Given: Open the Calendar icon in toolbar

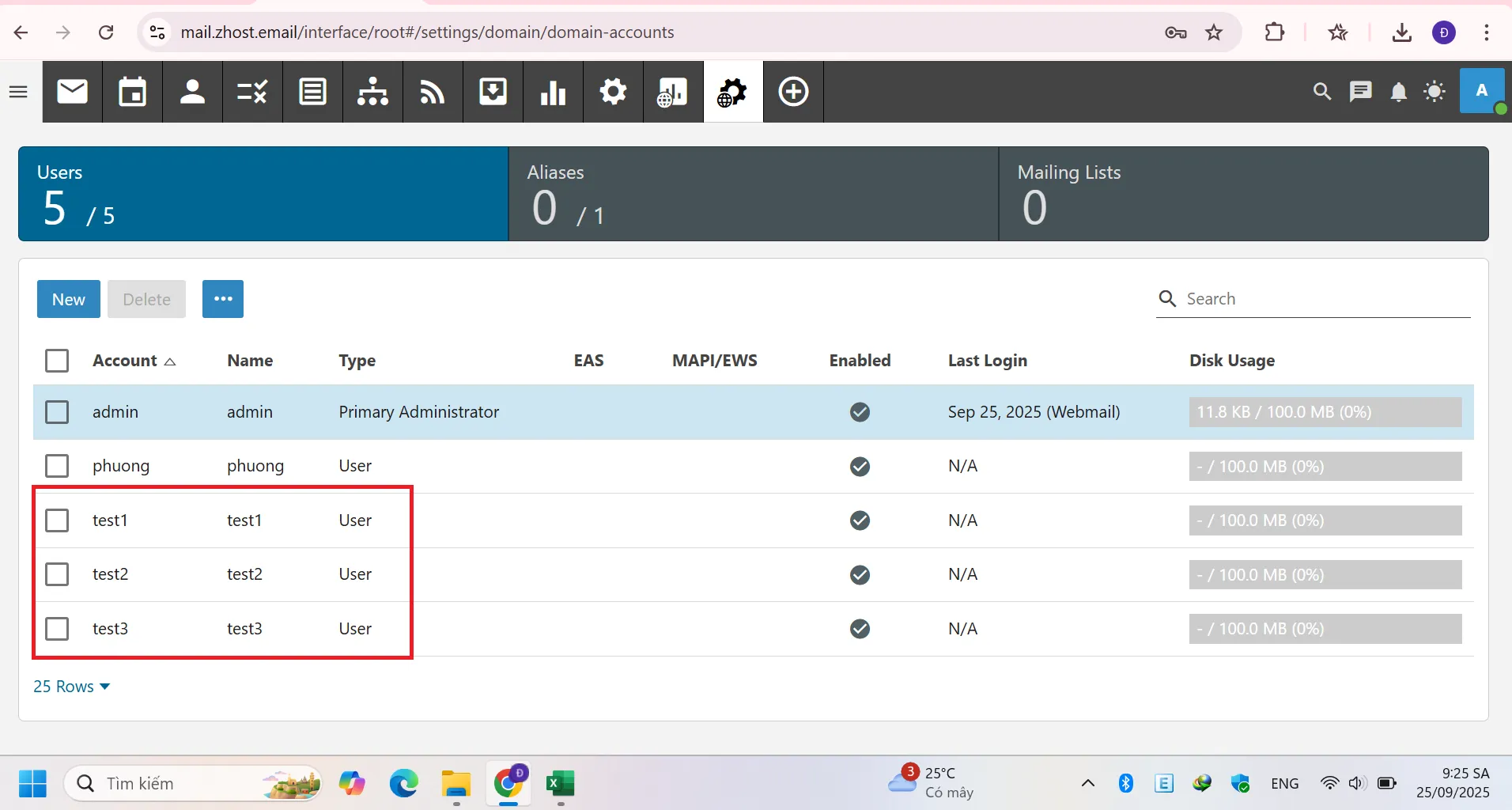Looking at the screenshot, I should tap(132, 92).
